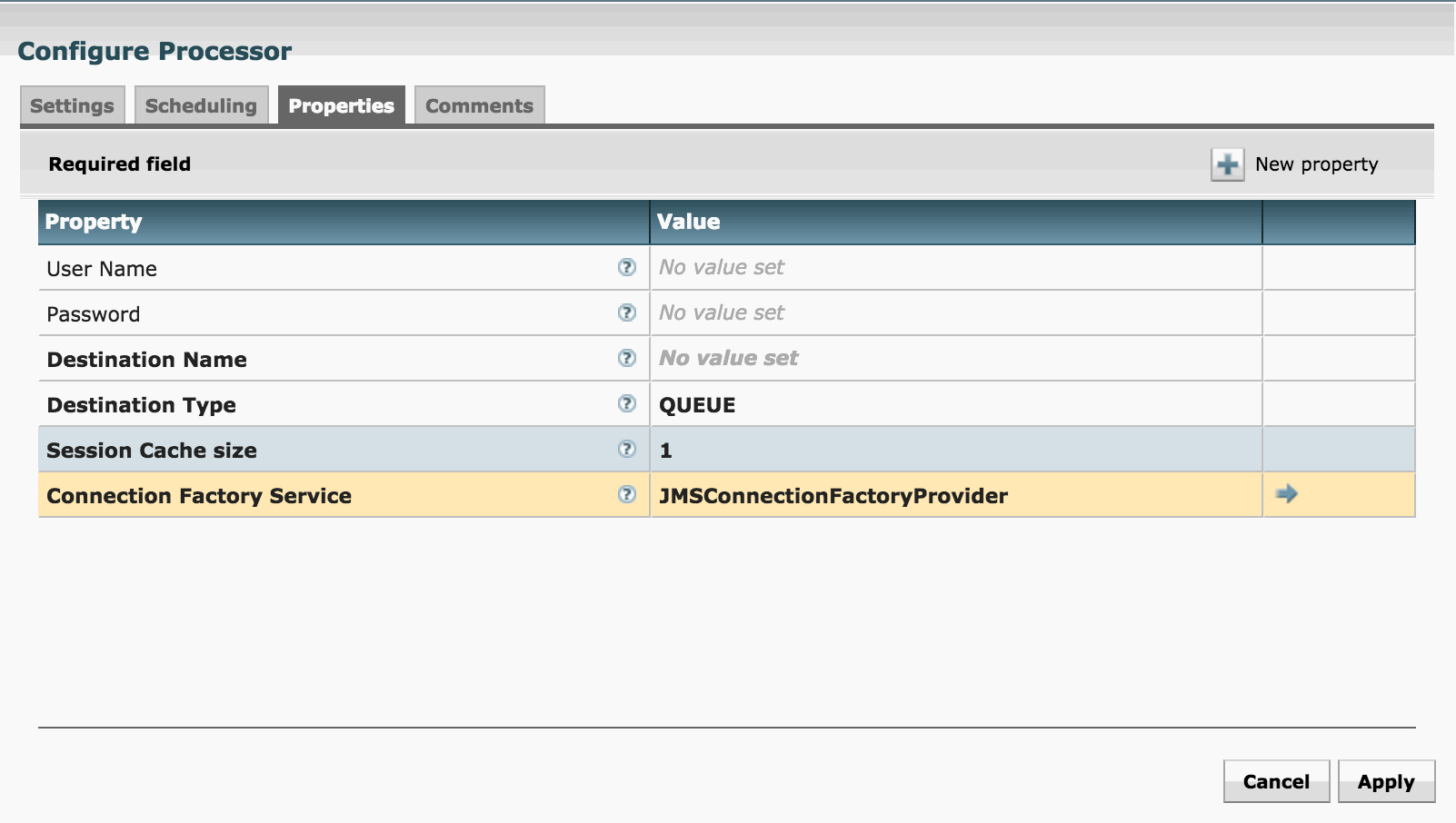
Task: Edit the QUEUE value for Destination Type
Action: [x=954, y=403]
